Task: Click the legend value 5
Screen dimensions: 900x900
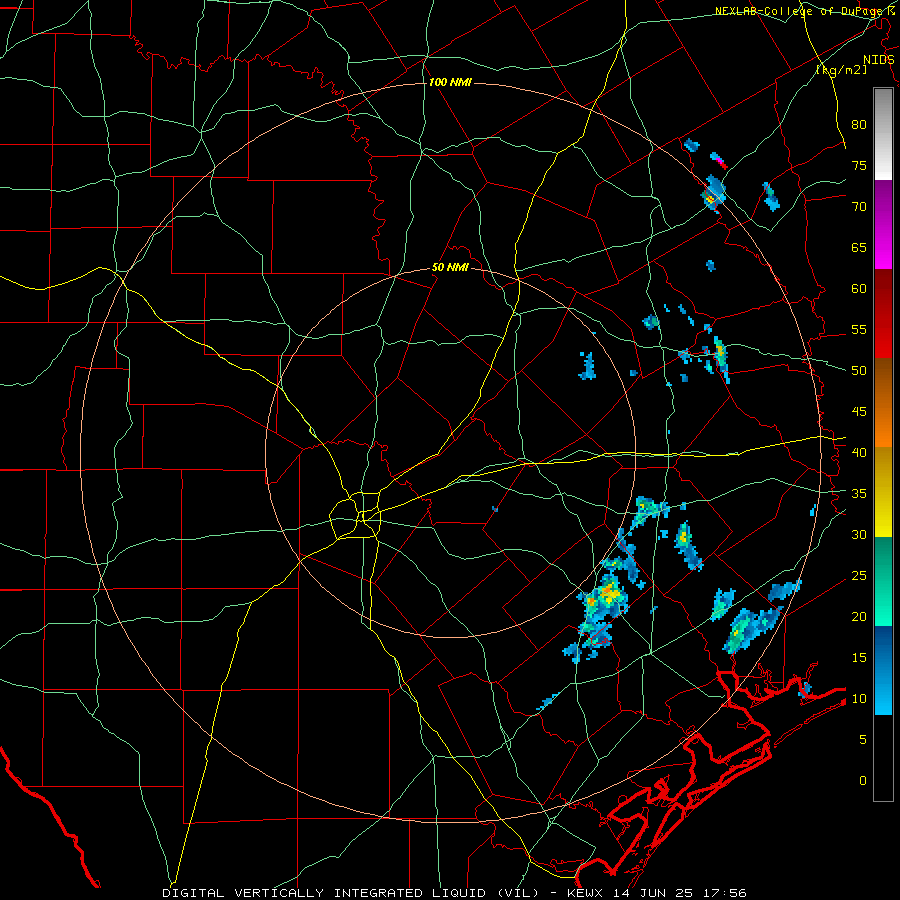Action: pos(863,740)
